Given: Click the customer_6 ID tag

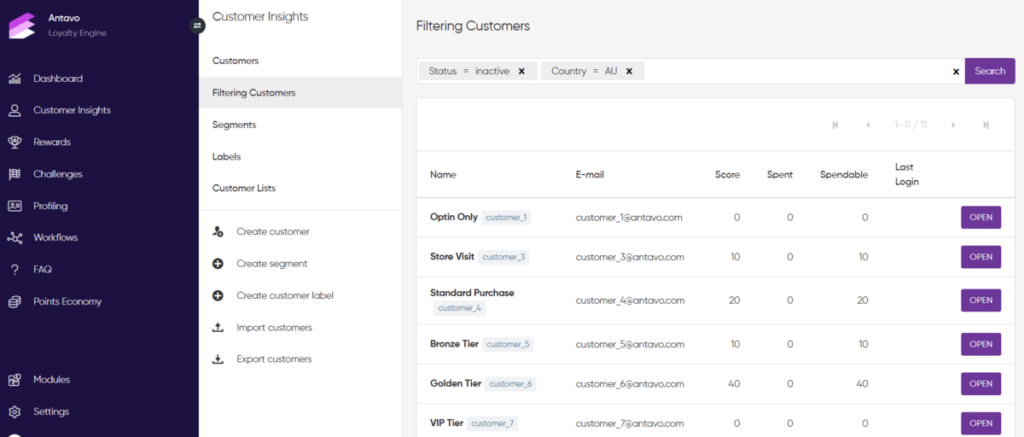Looking at the screenshot, I should (511, 384).
